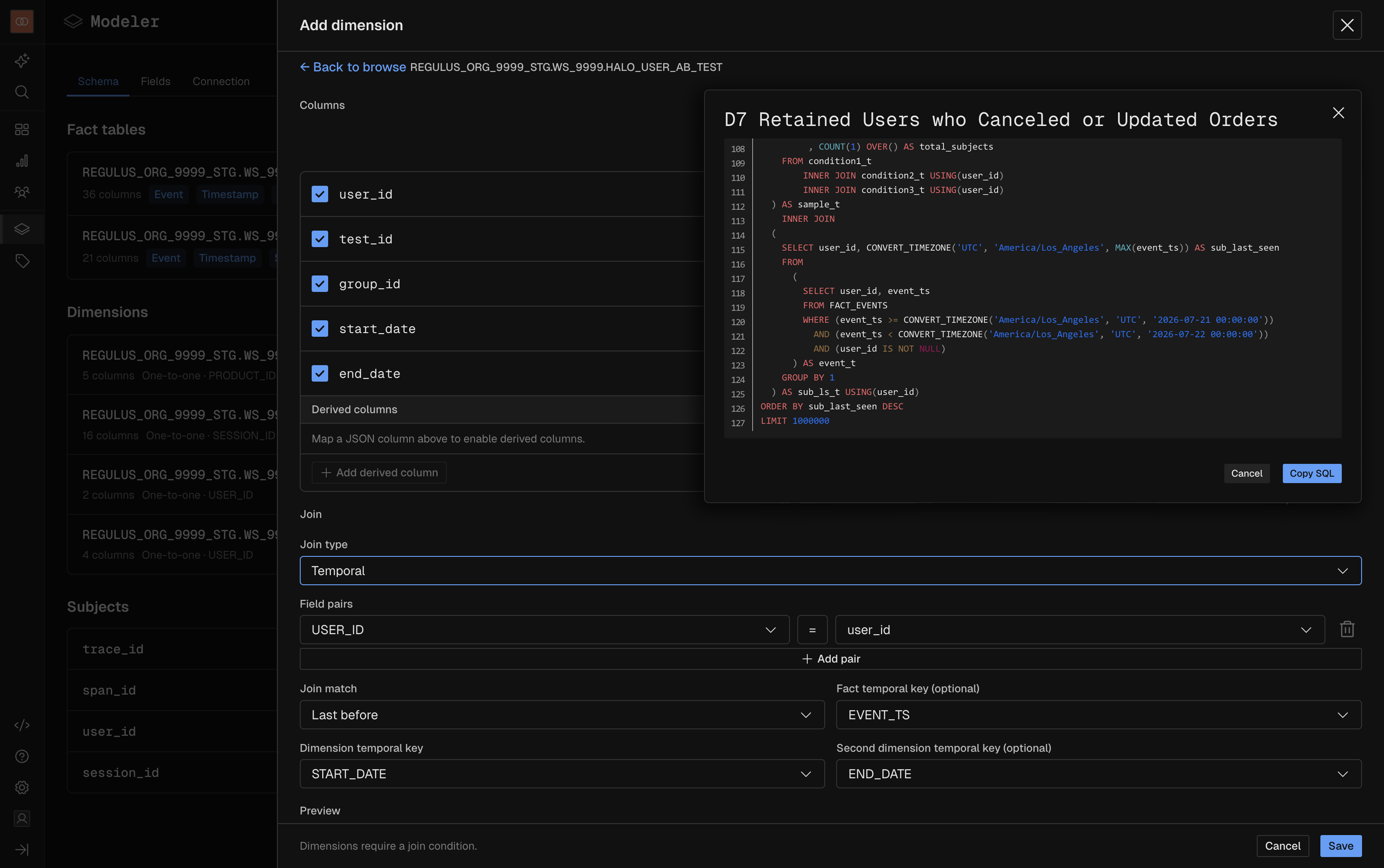Open the help question mark icon
The width and height of the screenshot is (1384, 868).
tap(22, 756)
